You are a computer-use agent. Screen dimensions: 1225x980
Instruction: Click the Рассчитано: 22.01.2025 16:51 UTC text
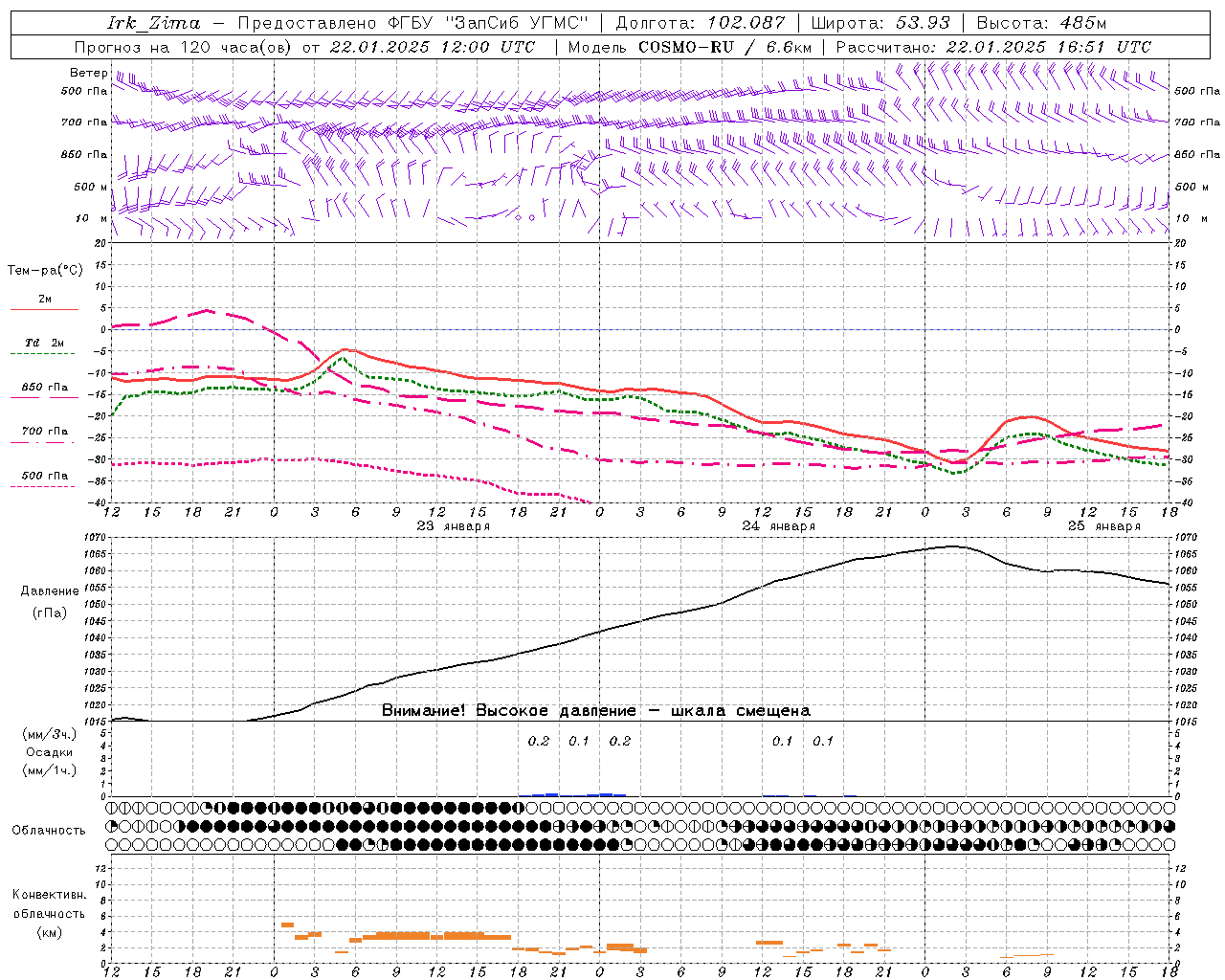click(993, 47)
